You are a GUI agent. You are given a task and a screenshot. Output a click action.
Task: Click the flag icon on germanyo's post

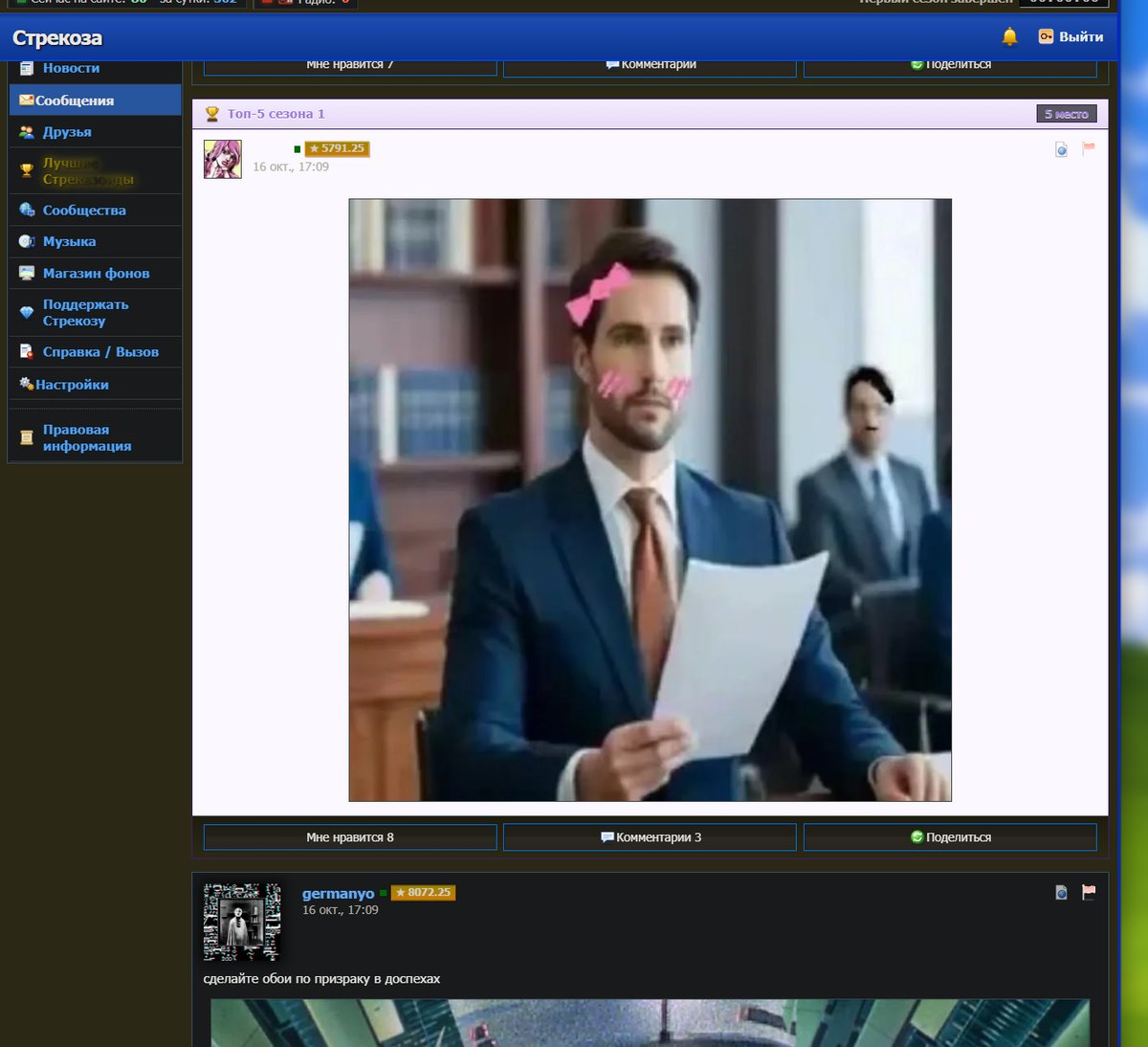(x=1089, y=892)
